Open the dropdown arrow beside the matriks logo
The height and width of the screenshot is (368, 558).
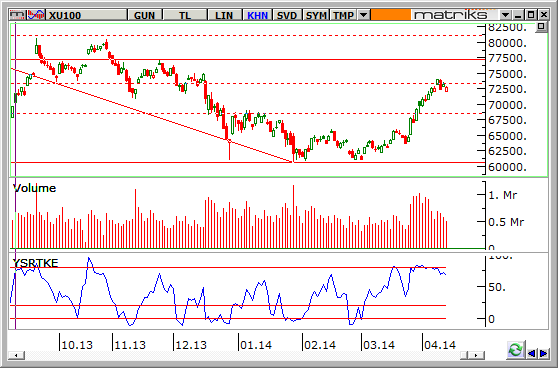tap(505, 15)
